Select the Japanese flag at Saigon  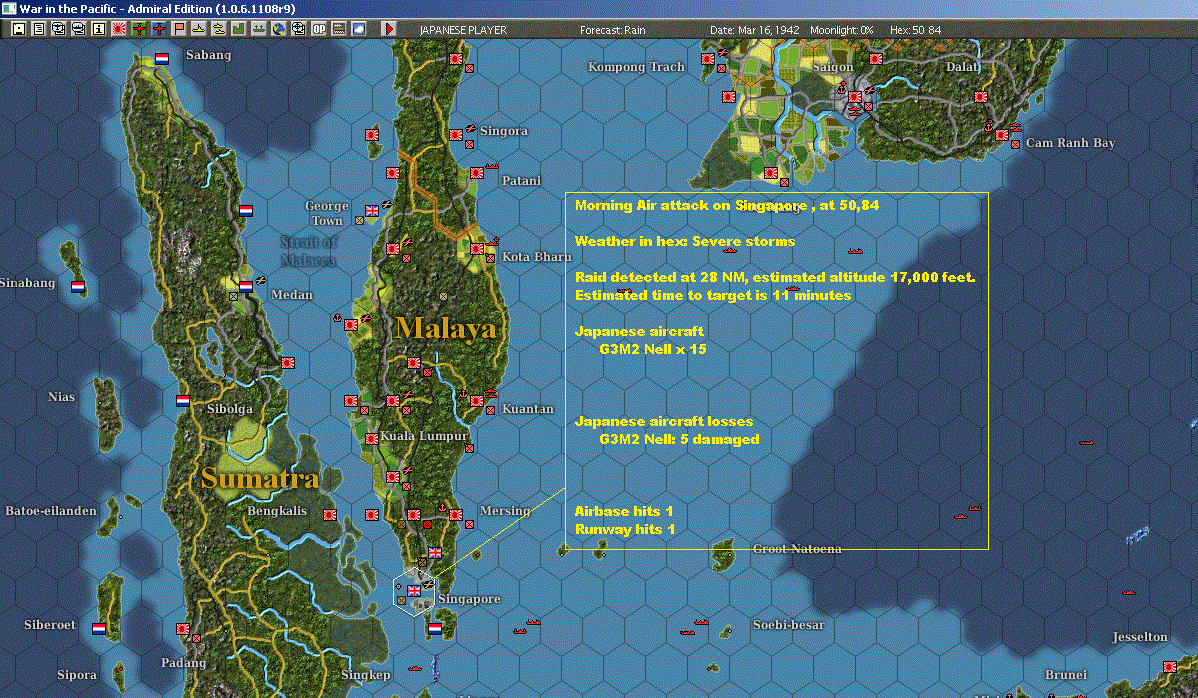(x=855, y=97)
